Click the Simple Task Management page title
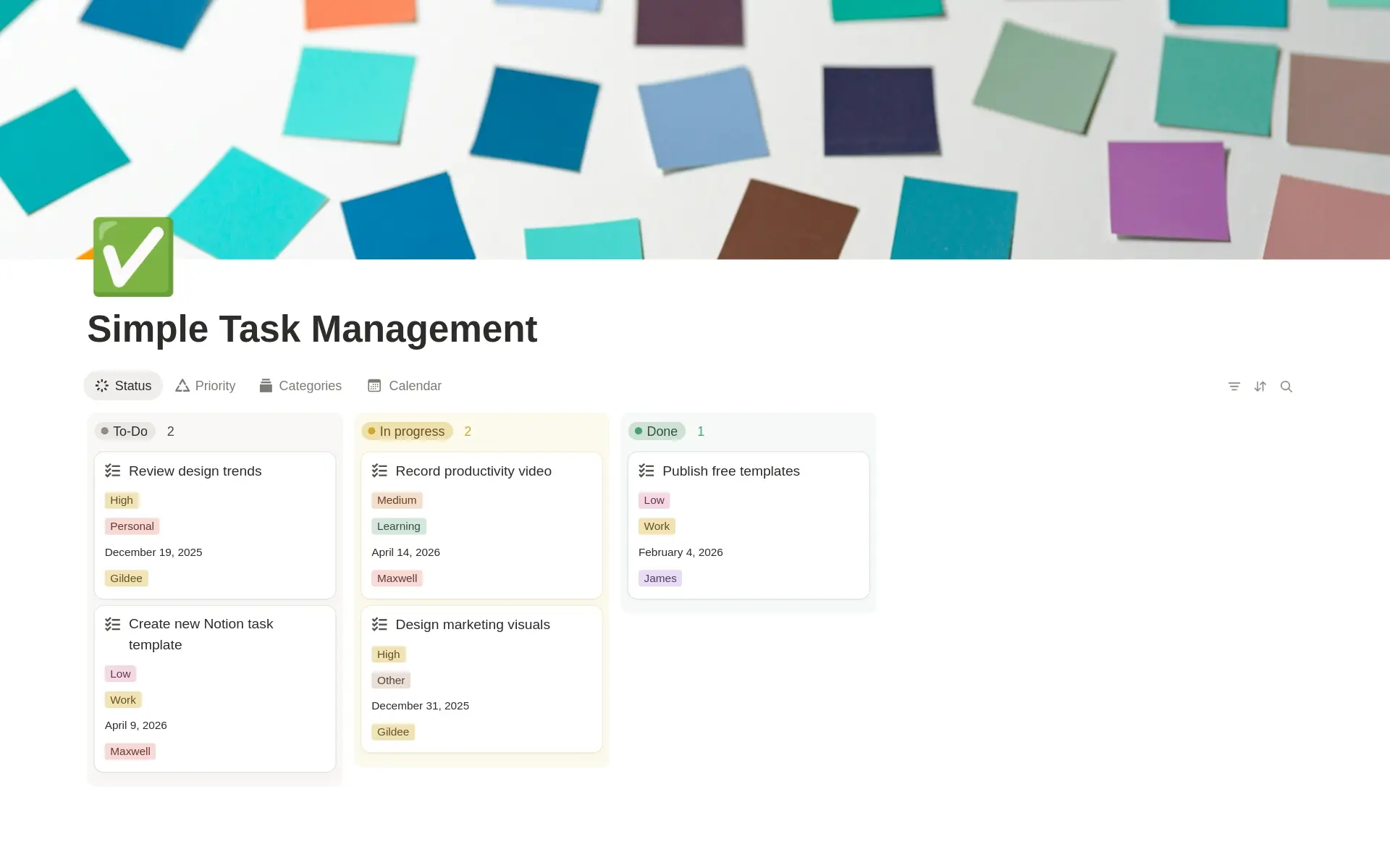 point(312,329)
